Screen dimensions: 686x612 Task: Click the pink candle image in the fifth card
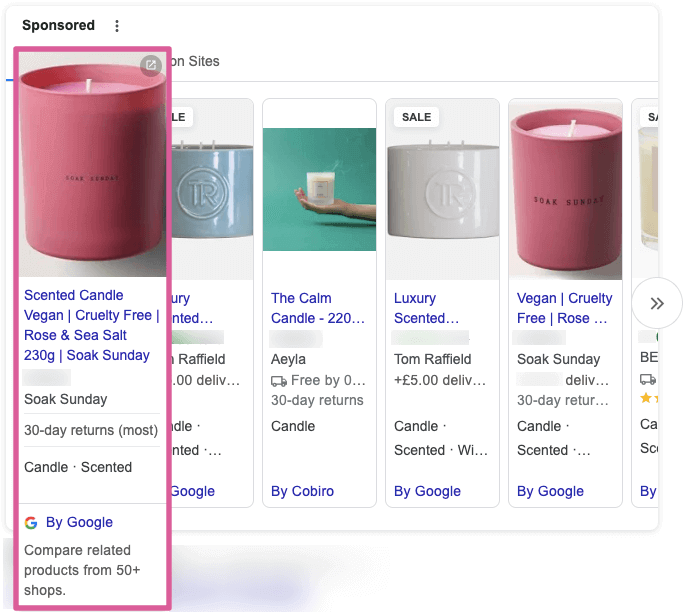coord(565,189)
